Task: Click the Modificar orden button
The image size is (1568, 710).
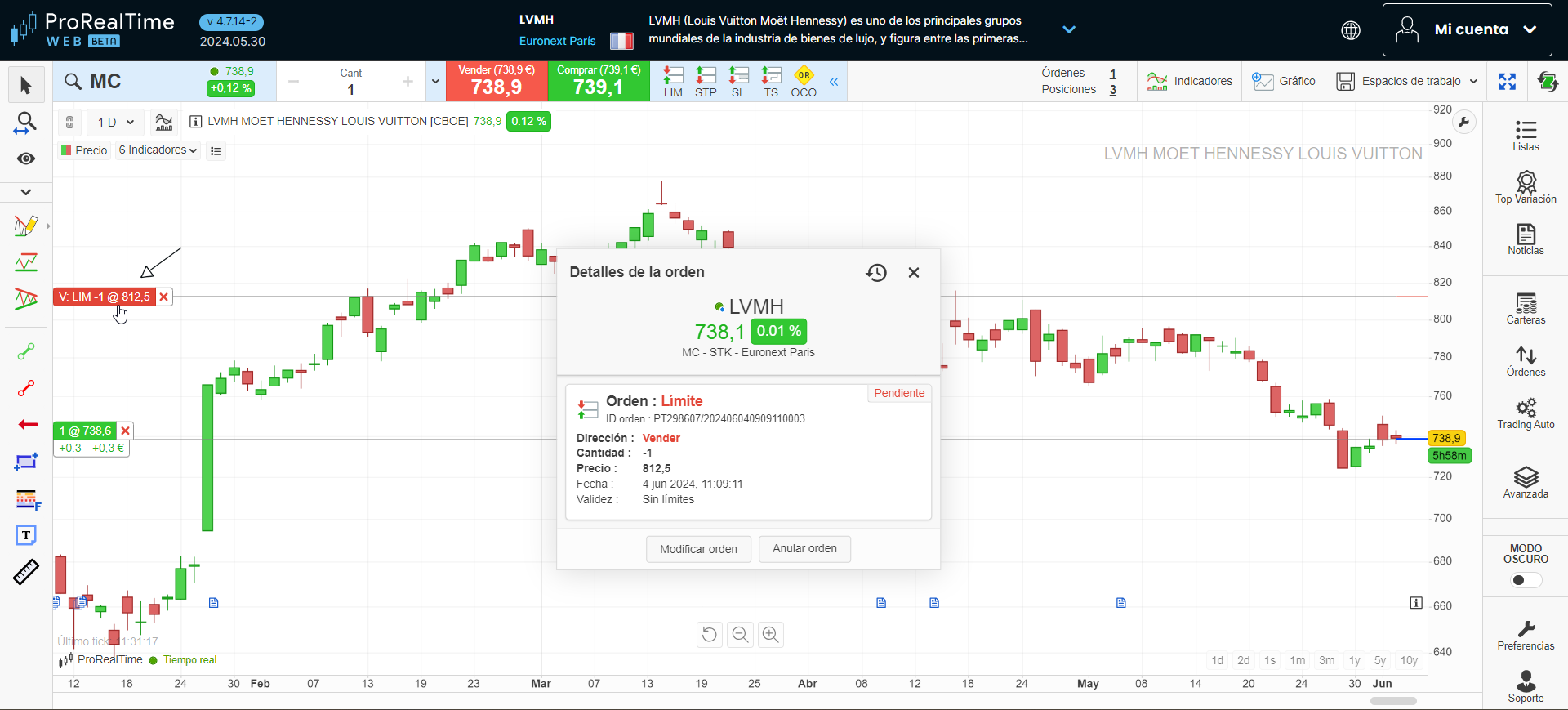Action: [698, 549]
